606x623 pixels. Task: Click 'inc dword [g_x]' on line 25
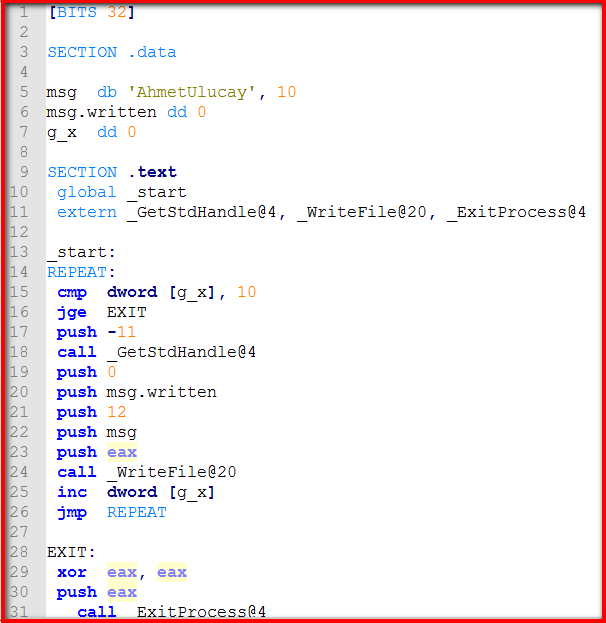[x=136, y=492]
